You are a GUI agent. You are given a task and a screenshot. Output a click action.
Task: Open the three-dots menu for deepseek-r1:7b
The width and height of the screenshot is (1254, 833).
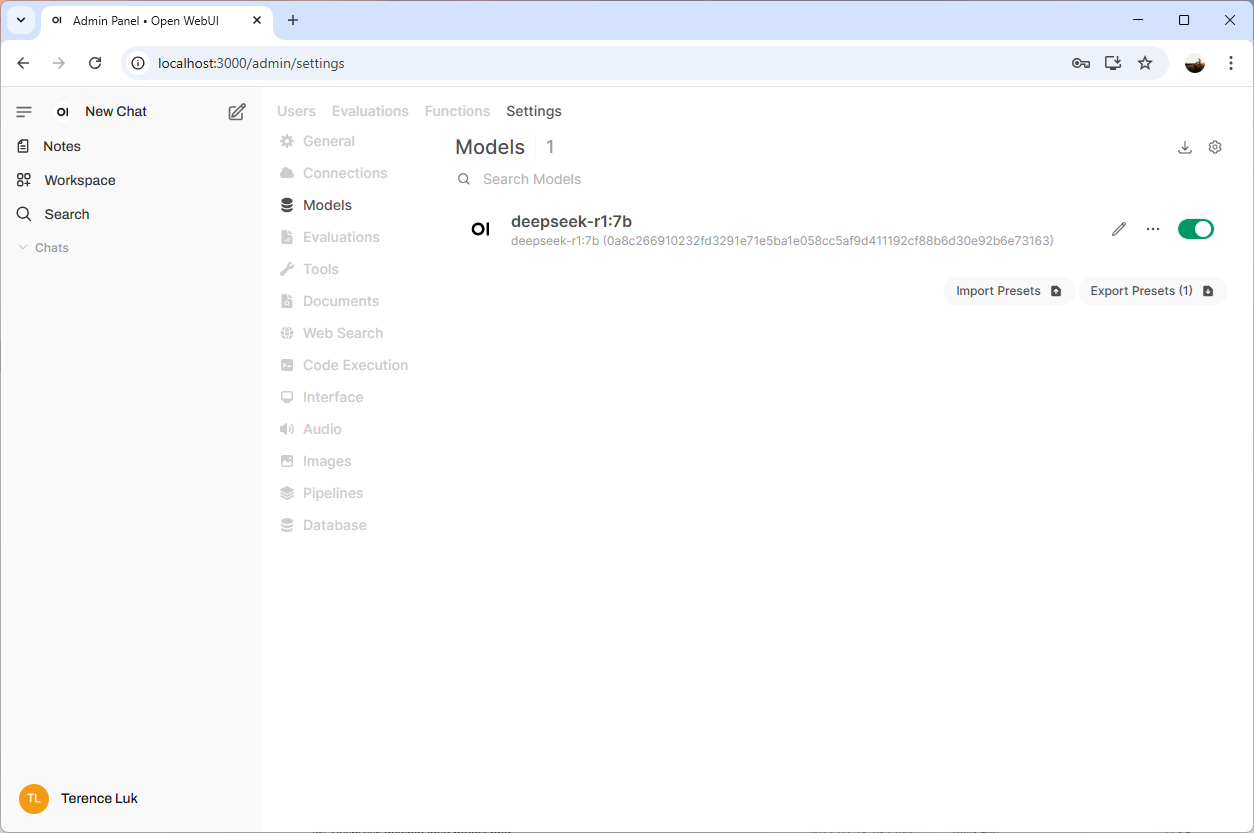pos(1153,229)
